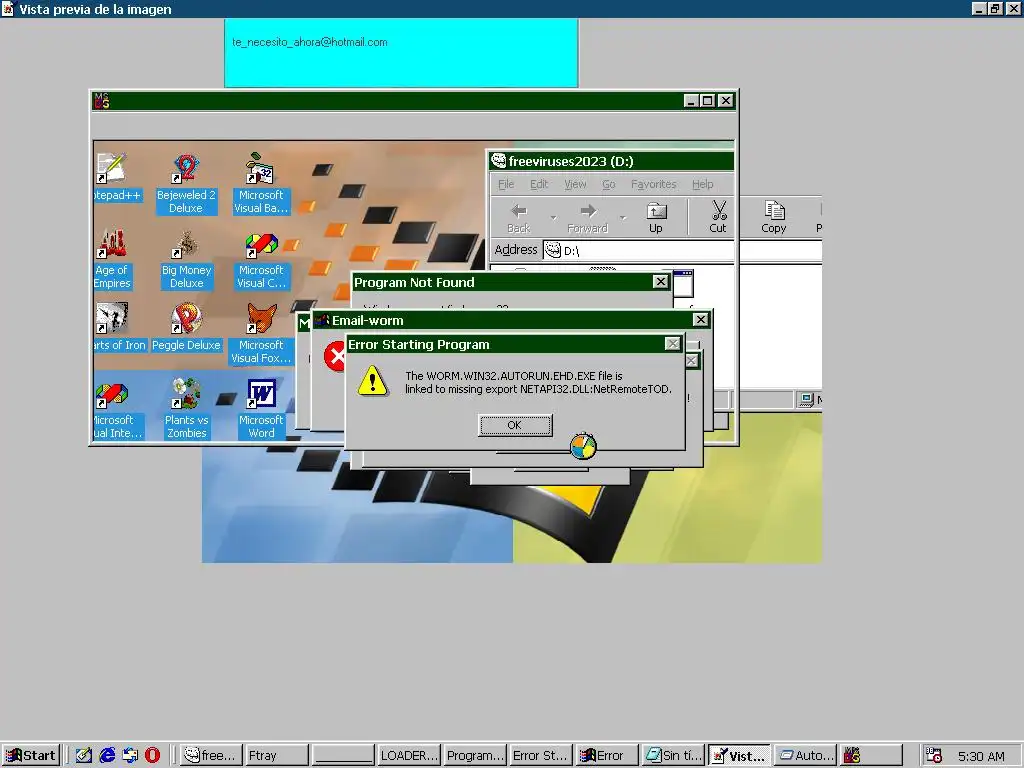Minimize the MS-DOS window
1024x768 pixels.
(x=691, y=101)
